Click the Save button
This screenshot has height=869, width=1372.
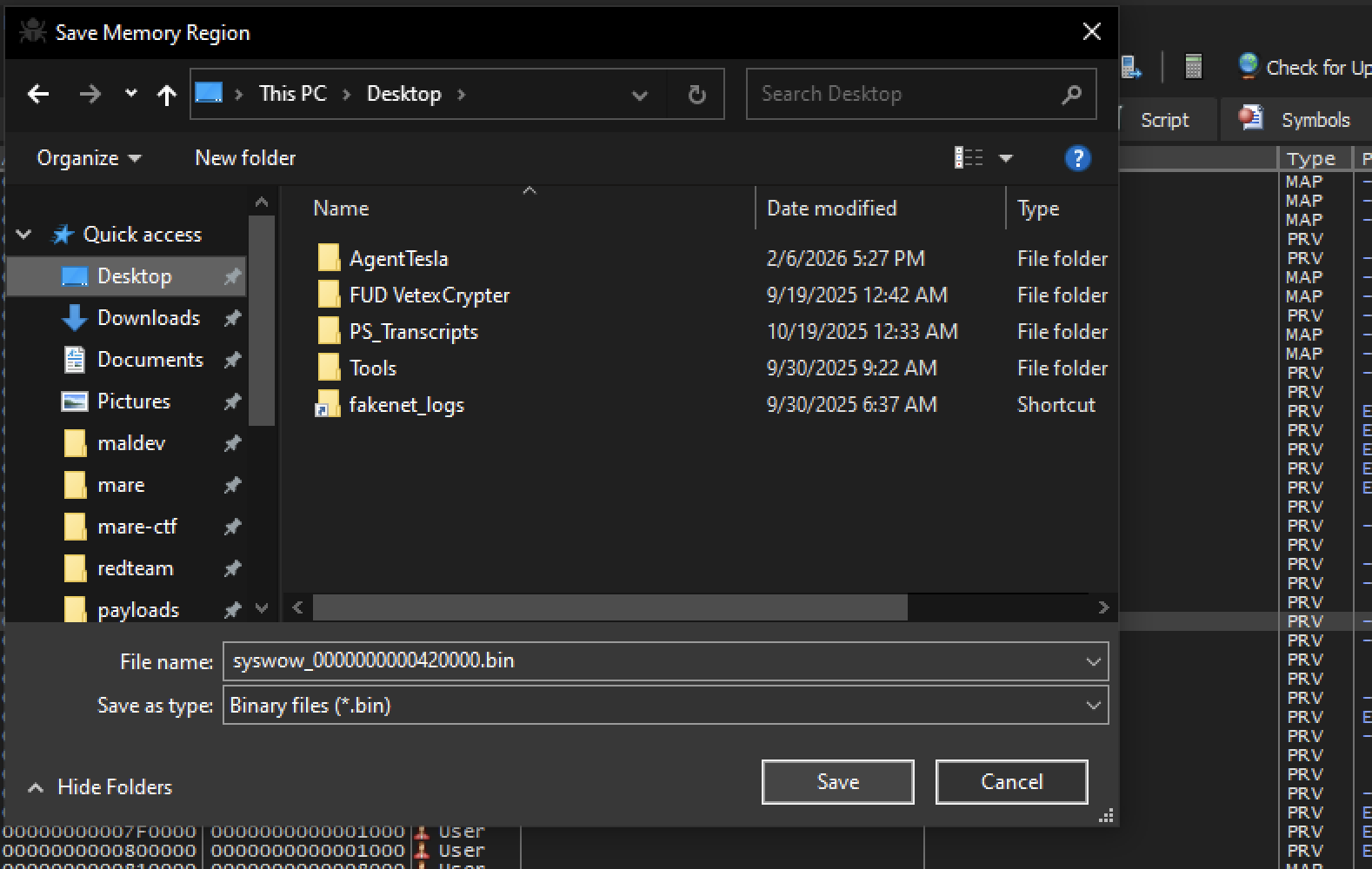tap(837, 782)
